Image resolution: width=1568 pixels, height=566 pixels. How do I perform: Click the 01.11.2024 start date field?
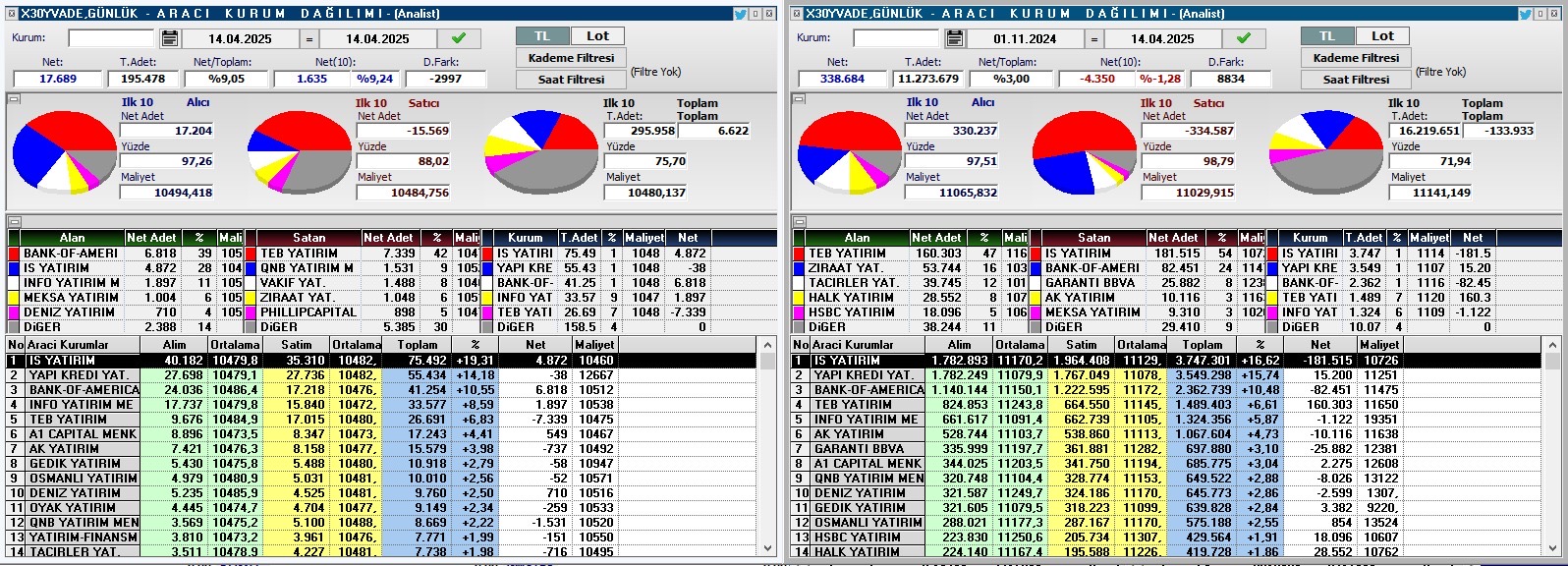[1025, 38]
